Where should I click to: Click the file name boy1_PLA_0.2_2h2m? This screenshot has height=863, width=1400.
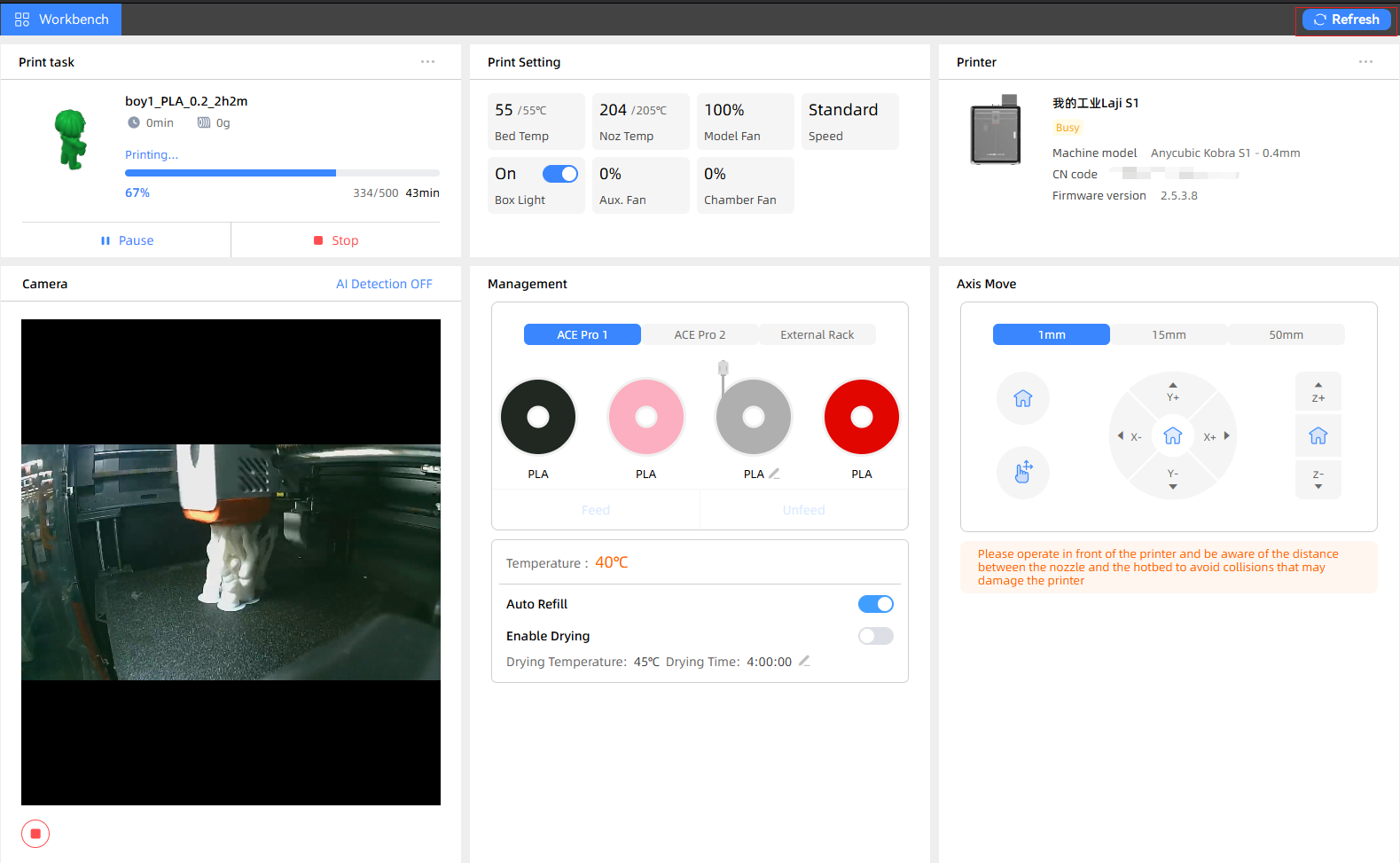186,101
